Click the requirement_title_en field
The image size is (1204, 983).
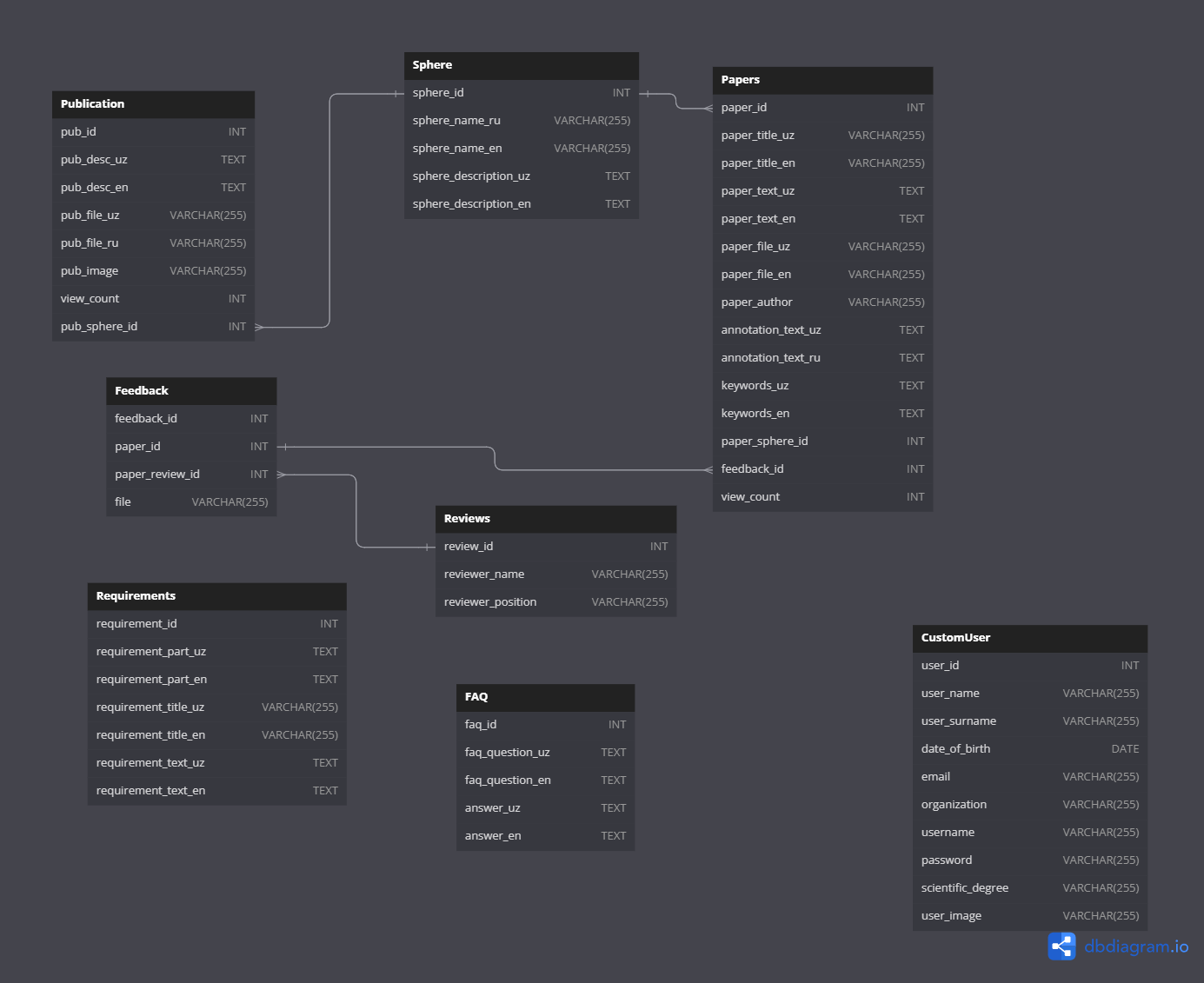coord(216,735)
